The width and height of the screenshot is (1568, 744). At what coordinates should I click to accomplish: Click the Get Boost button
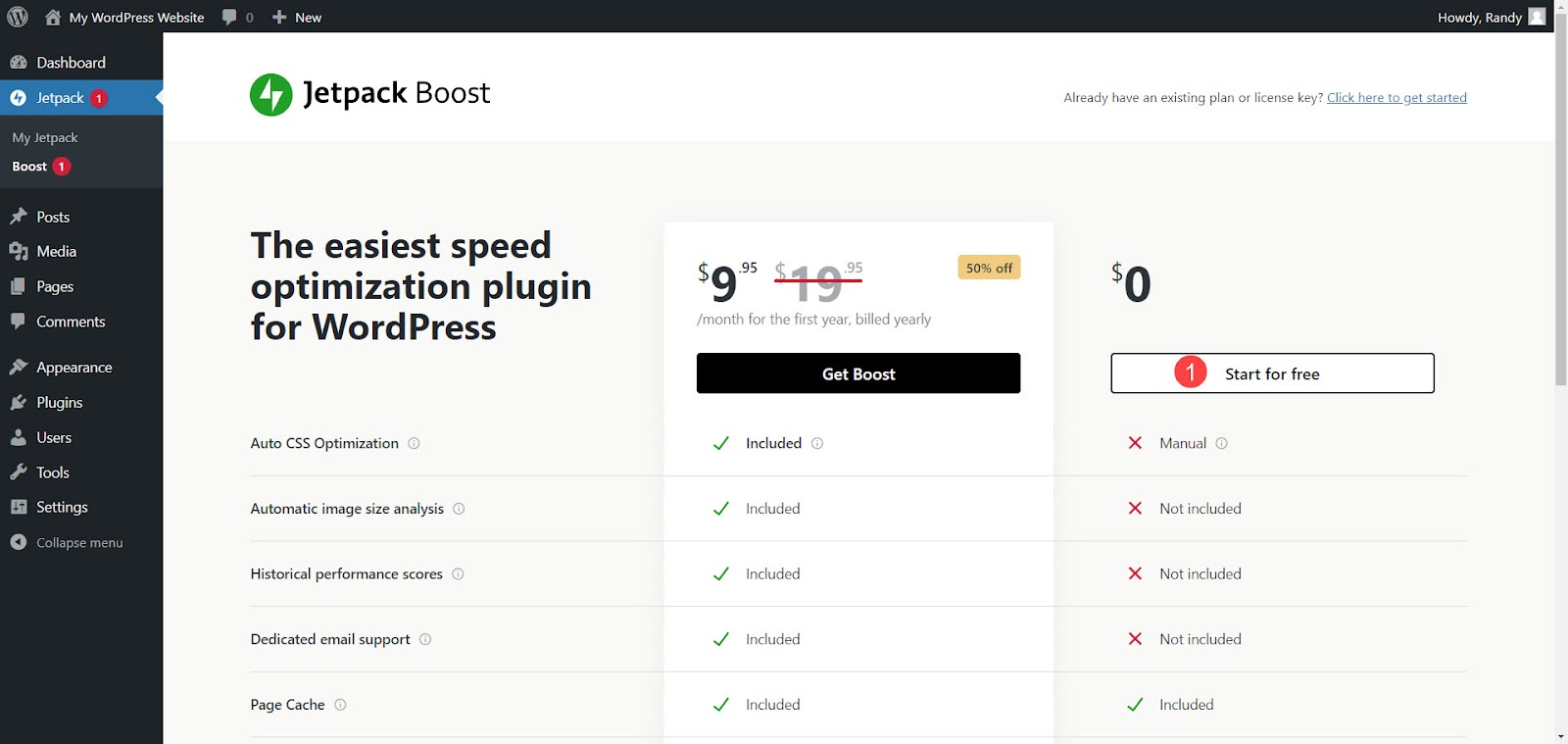pyautogui.click(x=858, y=373)
